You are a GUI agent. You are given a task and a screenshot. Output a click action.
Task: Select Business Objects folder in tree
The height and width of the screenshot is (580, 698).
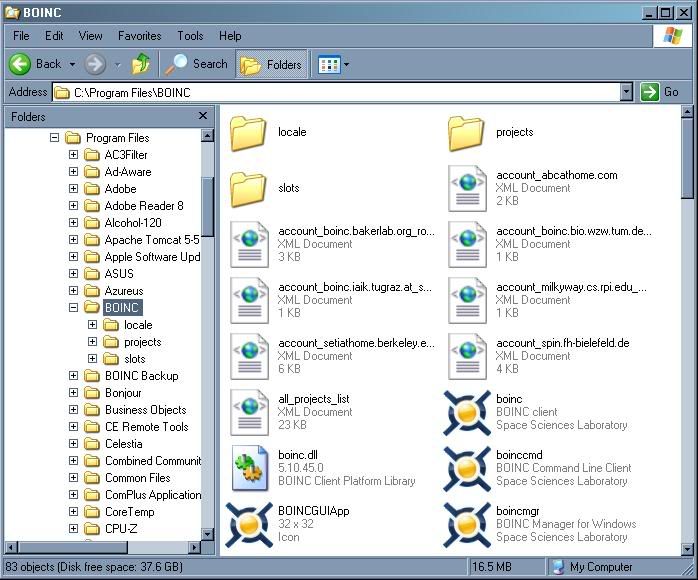(x=146, y=410)
